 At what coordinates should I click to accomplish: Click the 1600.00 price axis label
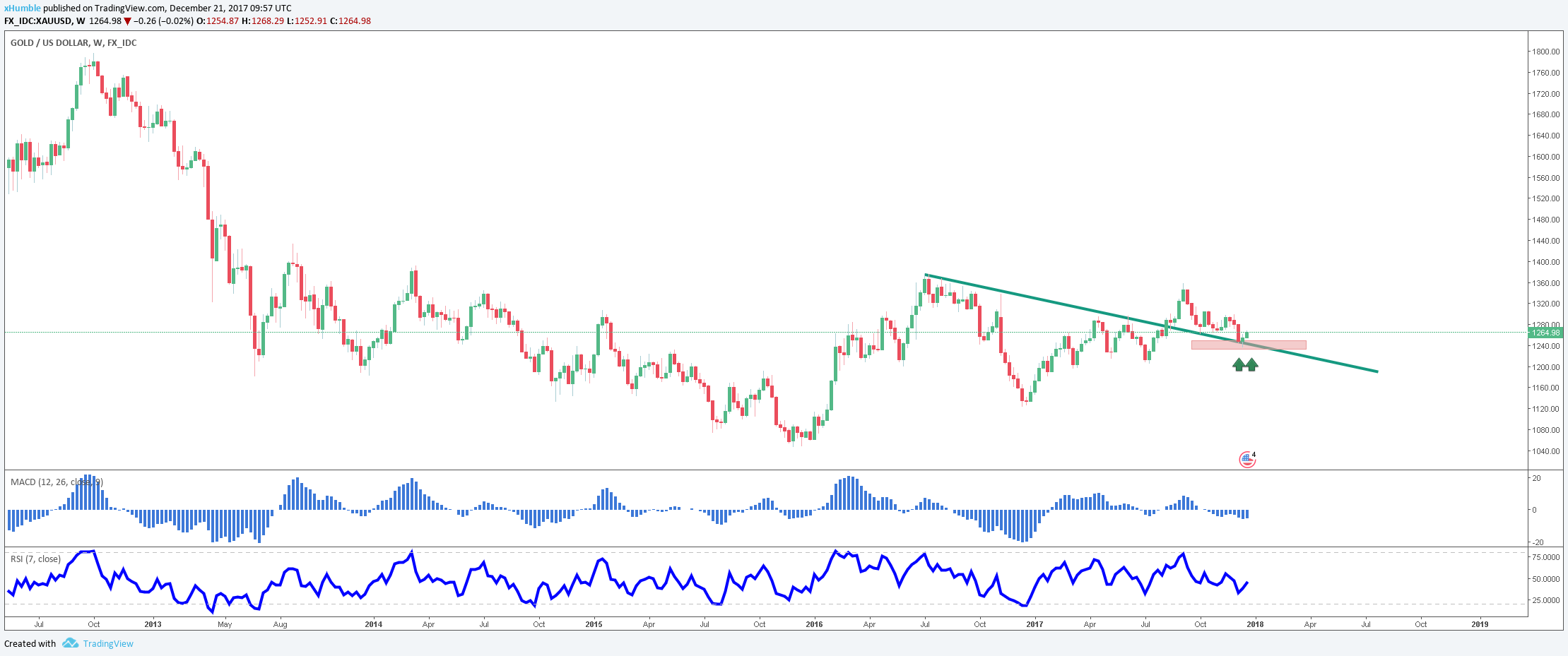(x=1545, y=157)
